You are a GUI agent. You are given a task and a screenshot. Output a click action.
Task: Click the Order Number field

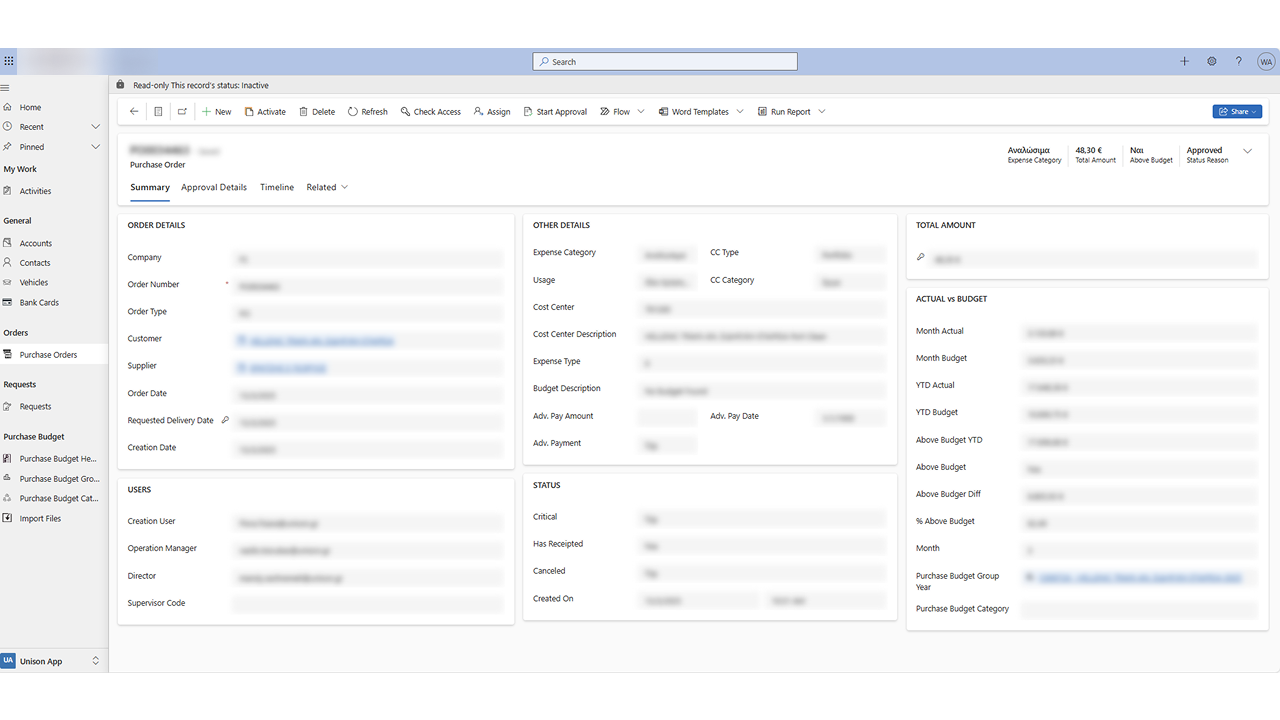coord(368,285)
